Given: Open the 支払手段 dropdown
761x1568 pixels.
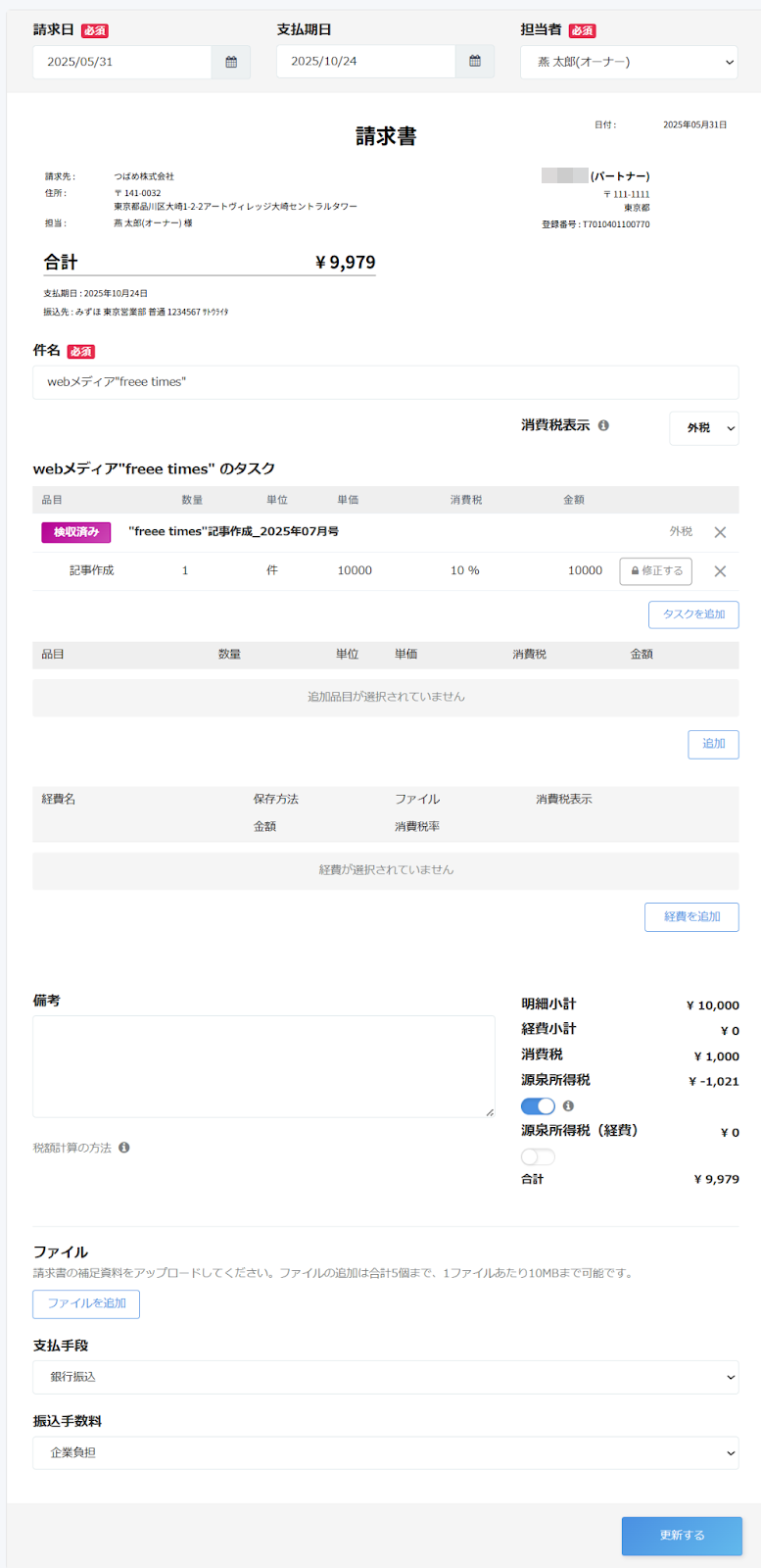Looking at the screenshot, I should click(x=386, y=1377).
